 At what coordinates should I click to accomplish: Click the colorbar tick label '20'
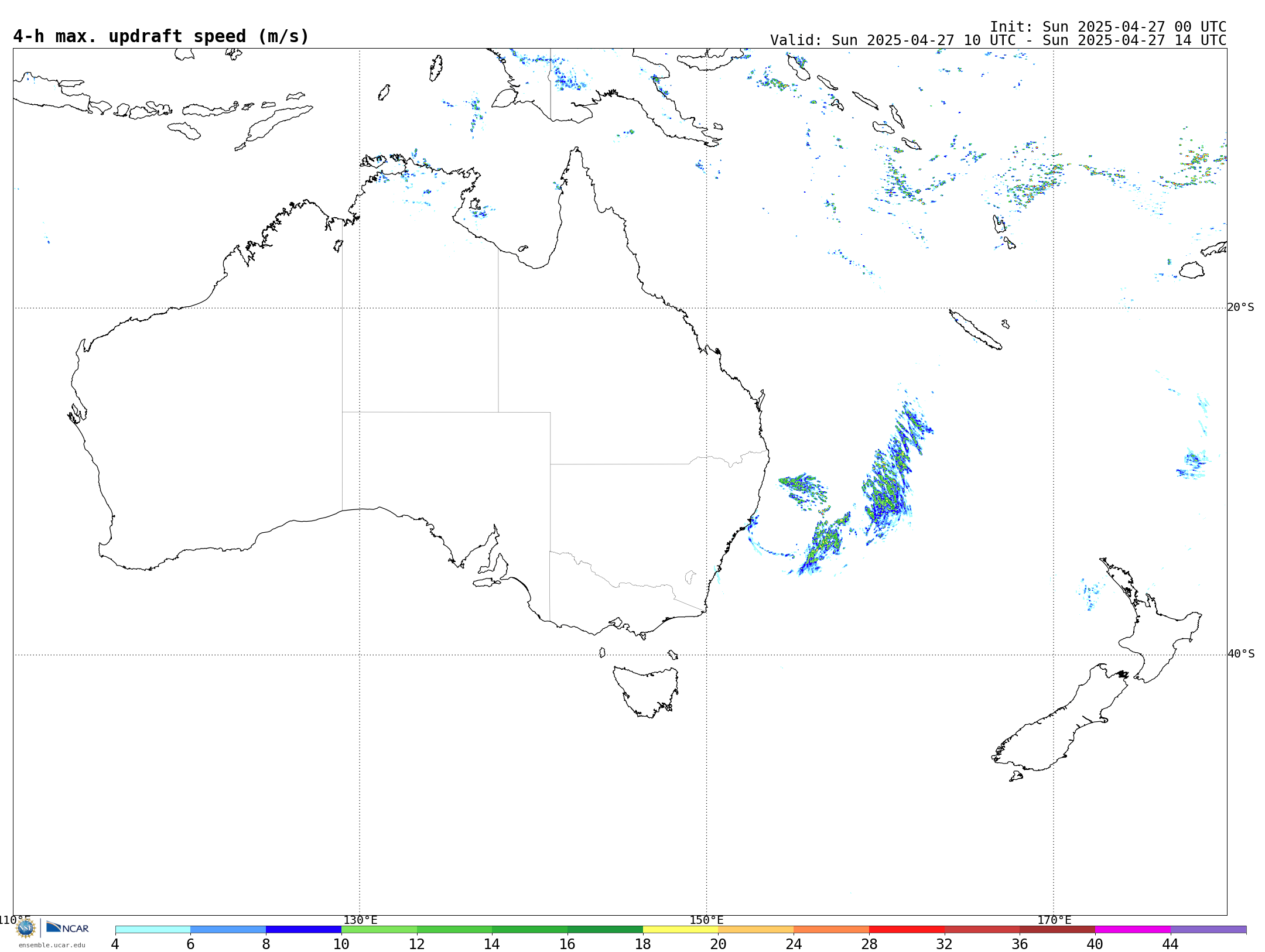tap(719, 944)
